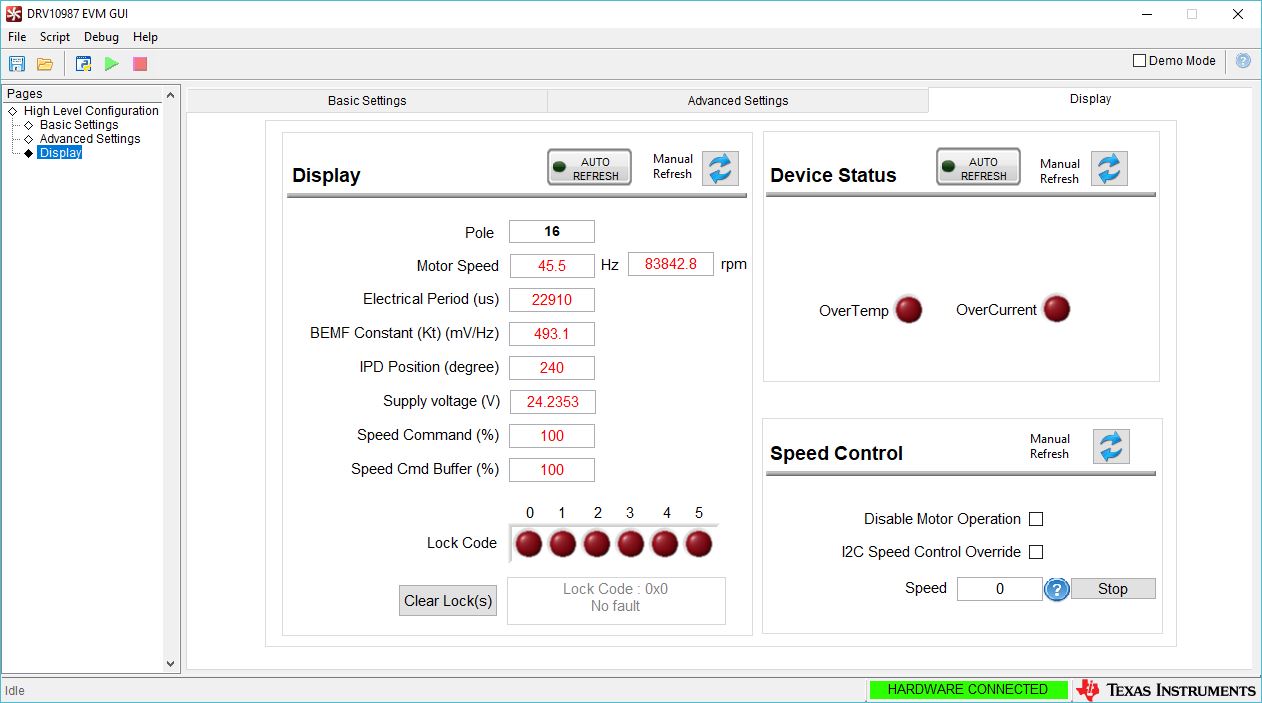Click IPD Position value 240
The image size is (1262, 703).
point(552,368)
